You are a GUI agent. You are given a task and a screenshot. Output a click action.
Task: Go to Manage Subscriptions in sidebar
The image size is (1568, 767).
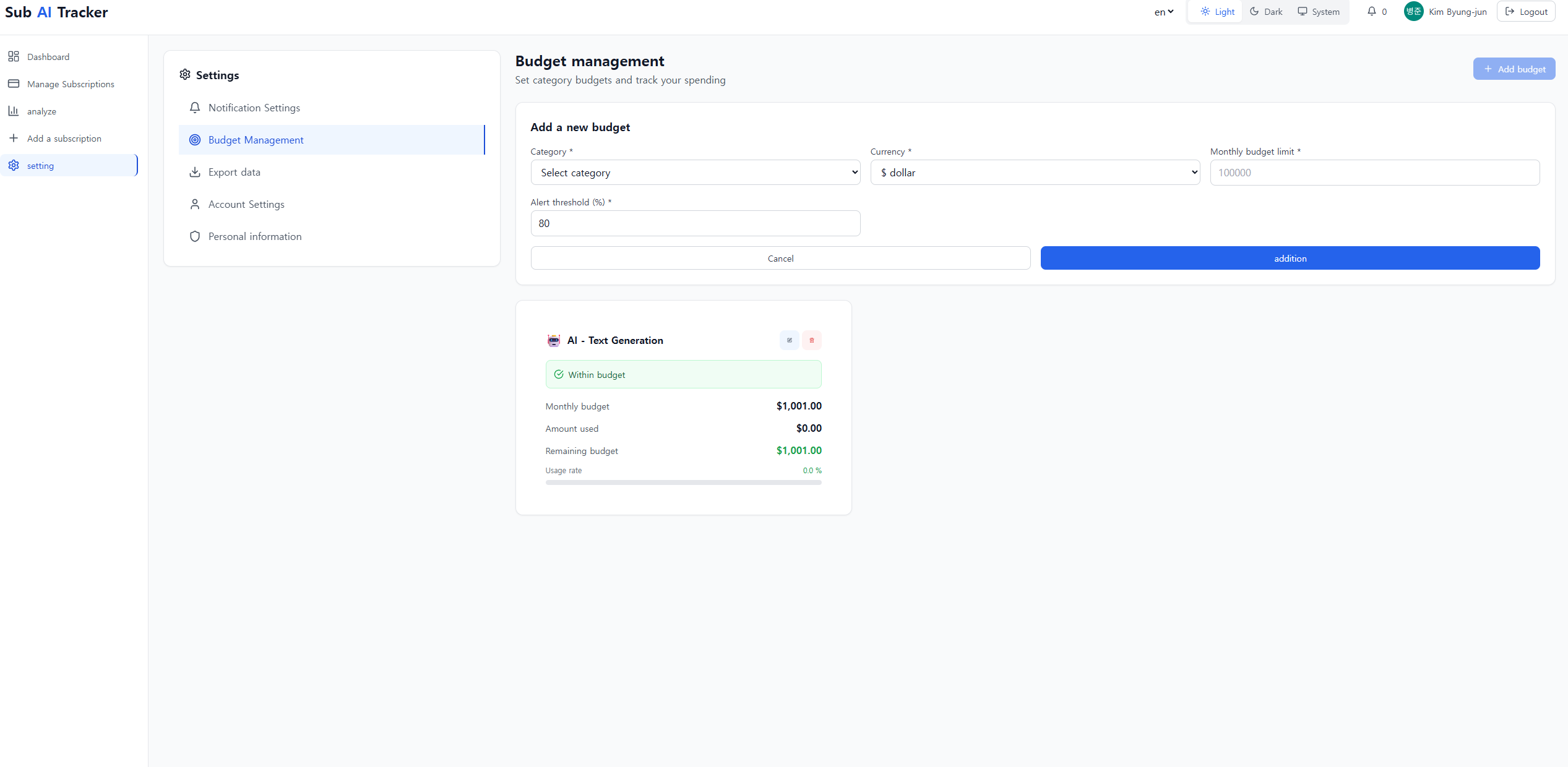[x=71, y=84]
